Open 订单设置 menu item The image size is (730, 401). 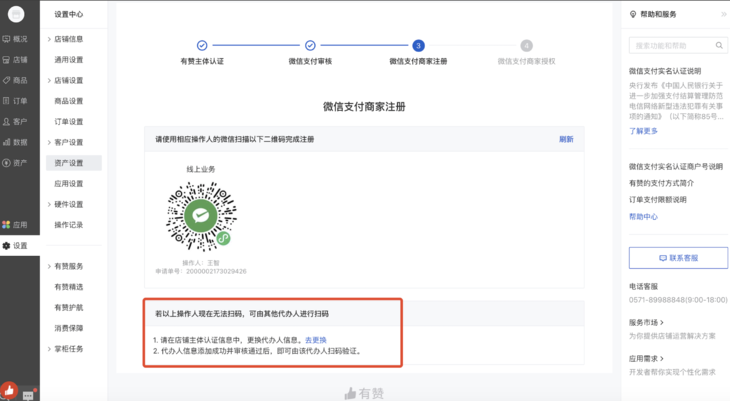tap(68, 122)
